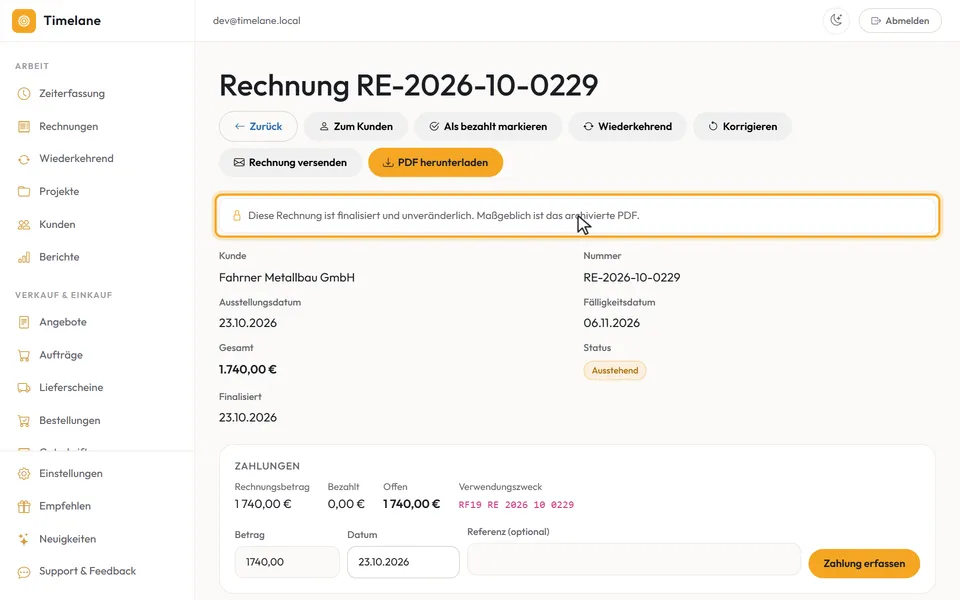Image resolution: width=960 pixels, height=600 pixels.
Task: Toggle dark mode moon icon
Action: pyautogui.click(x=836, y=21)
